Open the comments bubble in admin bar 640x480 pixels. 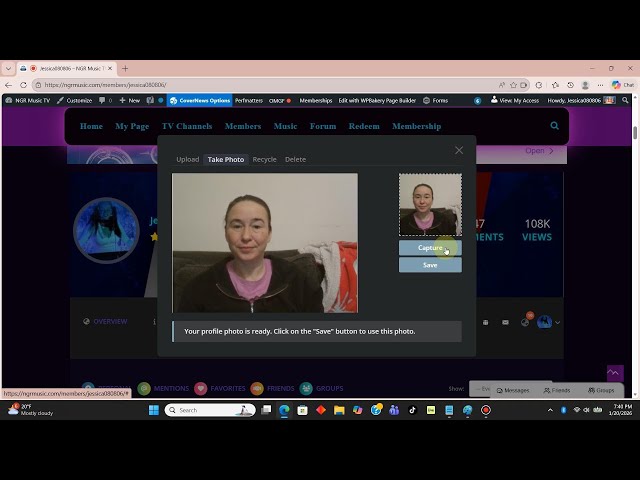click(105, 100)
